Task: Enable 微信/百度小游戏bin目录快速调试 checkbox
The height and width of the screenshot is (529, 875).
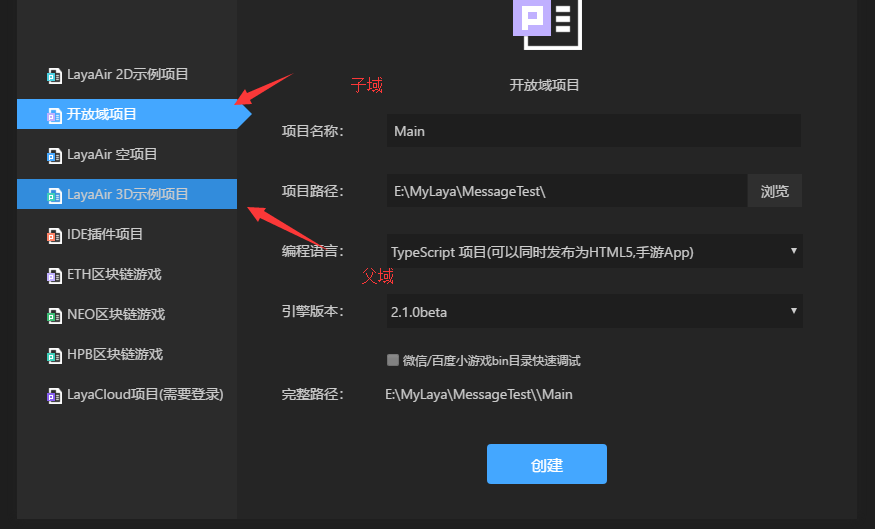Action: click(393, 360)
